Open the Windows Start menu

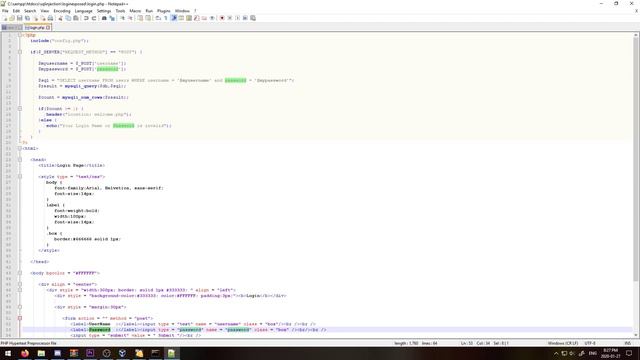tap(8, 353)
